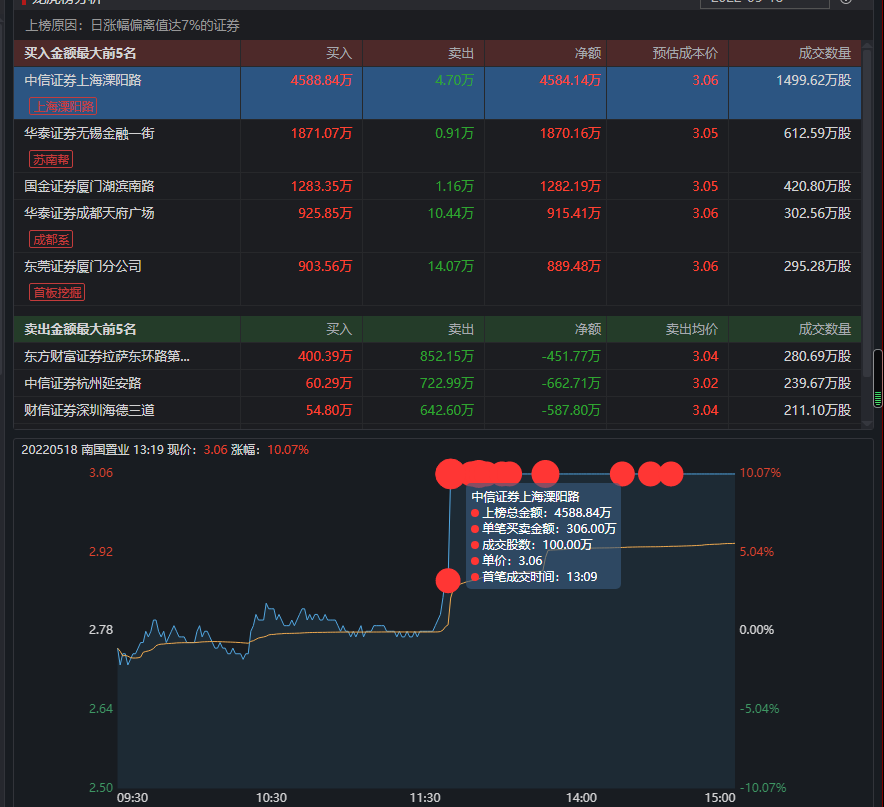Click the 14:00 time axis label

581,798
